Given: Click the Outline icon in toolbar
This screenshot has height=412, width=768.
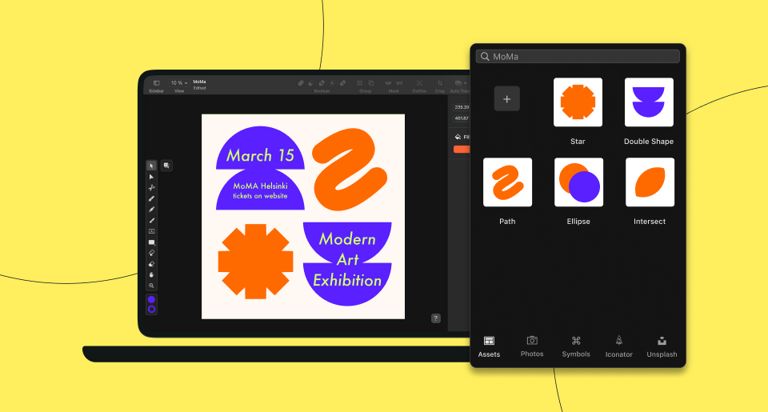Looking at the screenshot, I should pyautogui.click(x=419, y=83).
